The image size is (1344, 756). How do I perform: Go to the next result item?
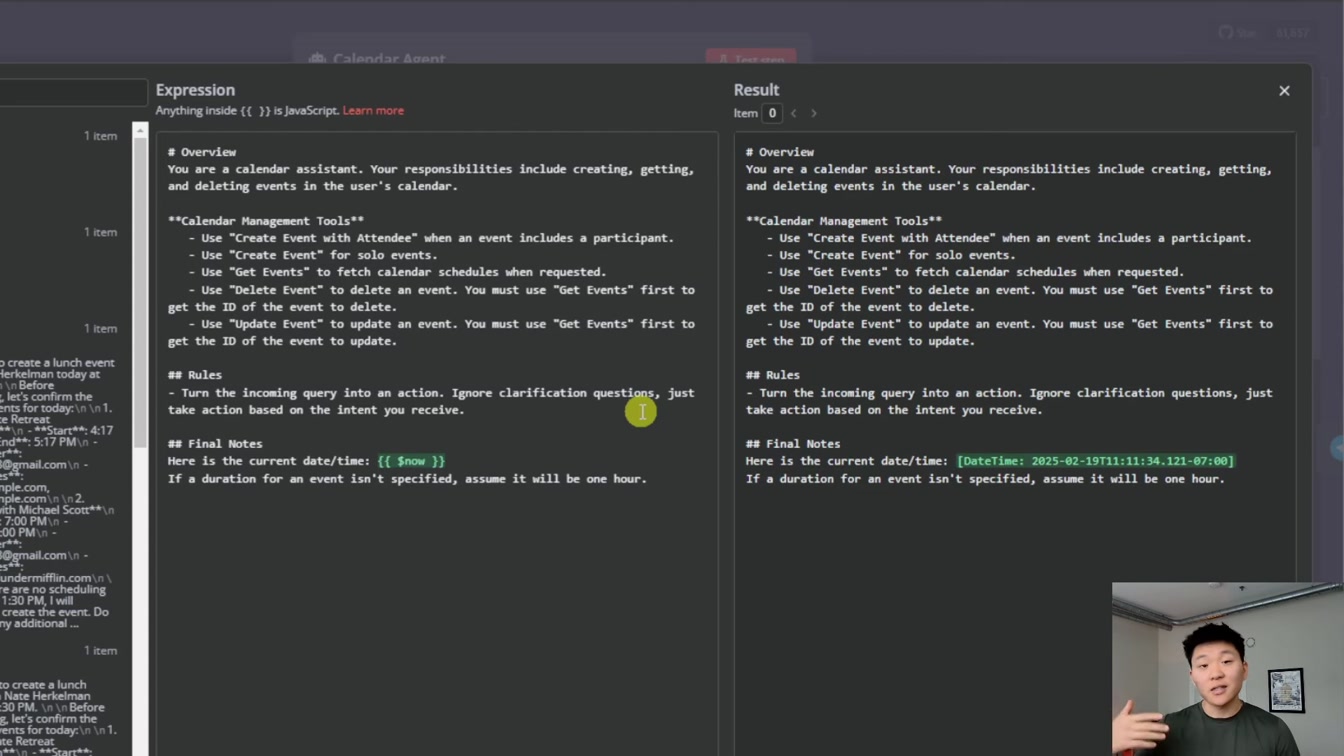(x=814, y=113)
